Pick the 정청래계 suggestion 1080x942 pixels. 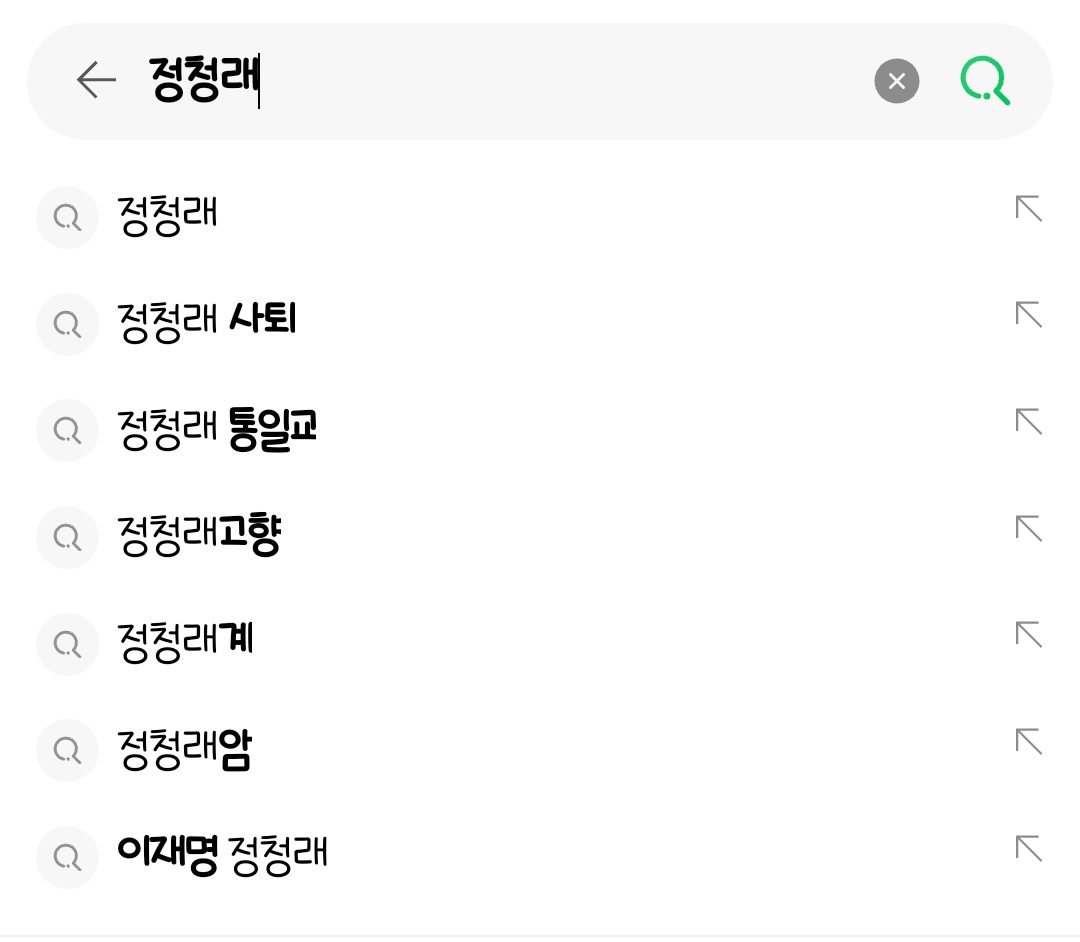click(x=185, y=642)
